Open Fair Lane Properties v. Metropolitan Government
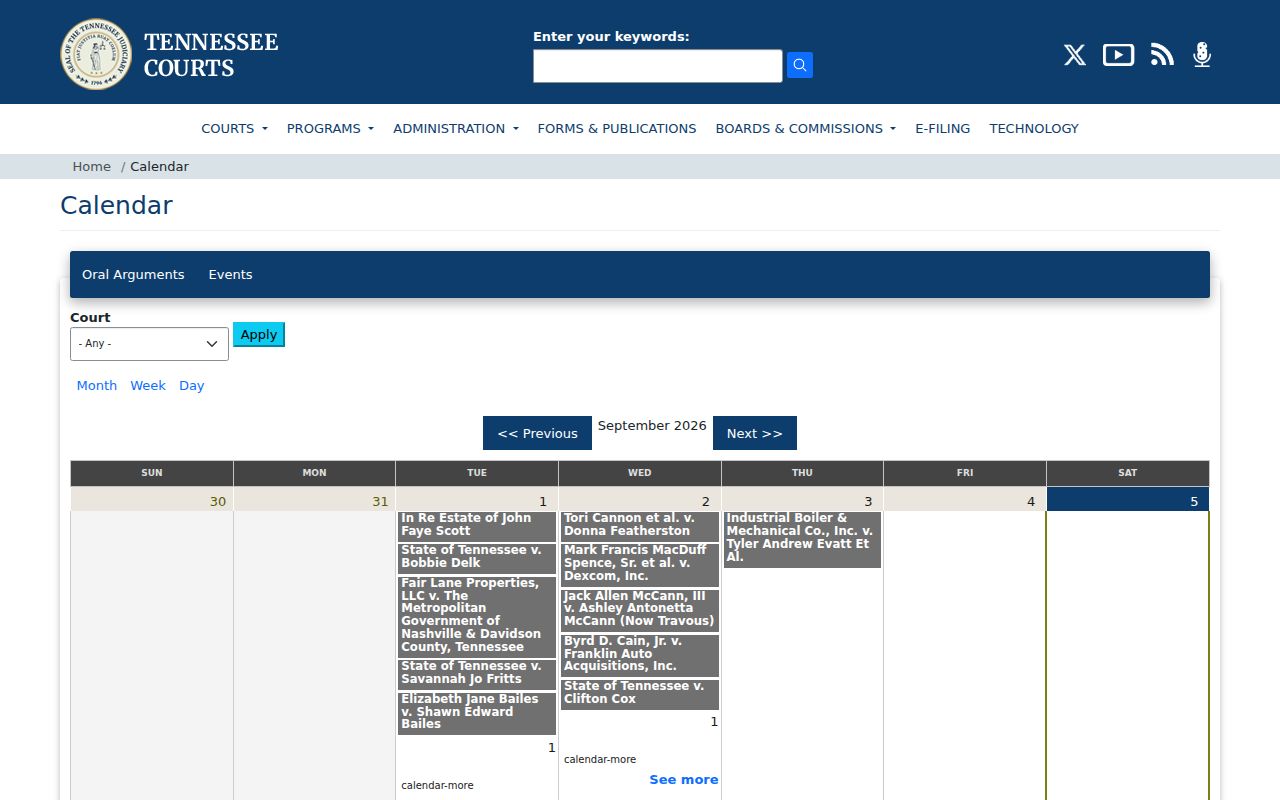The image size is (1280, 800). pos(477,616)
